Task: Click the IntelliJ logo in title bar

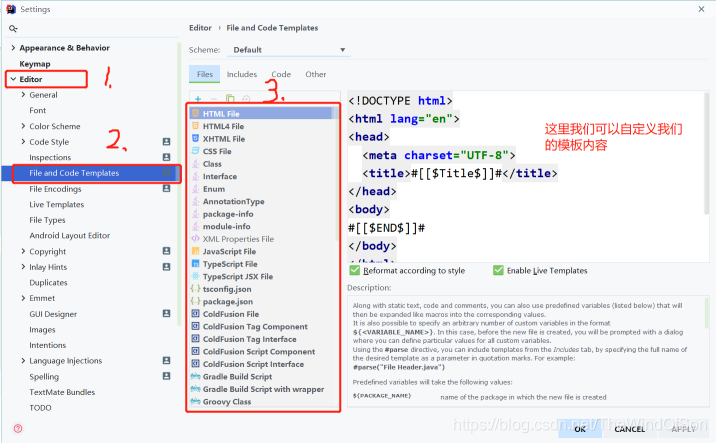Action: coord(11,9)
